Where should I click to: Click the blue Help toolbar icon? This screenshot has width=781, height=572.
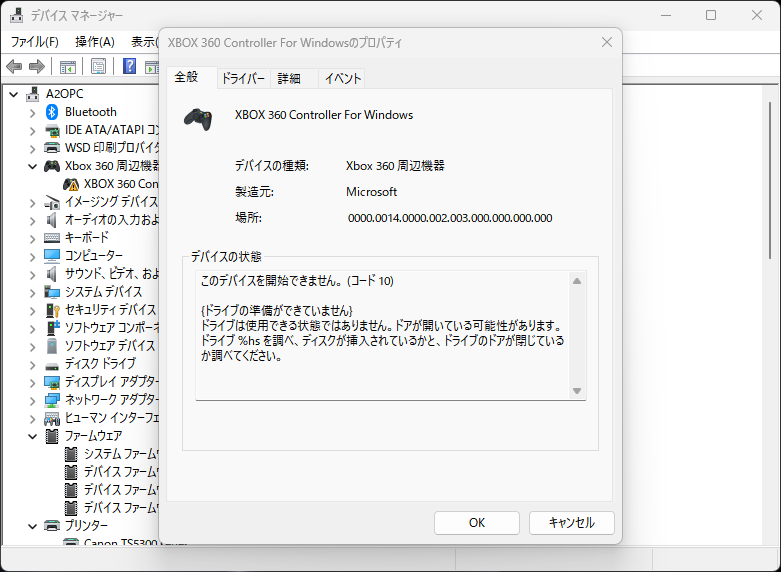tap(129, 66)
